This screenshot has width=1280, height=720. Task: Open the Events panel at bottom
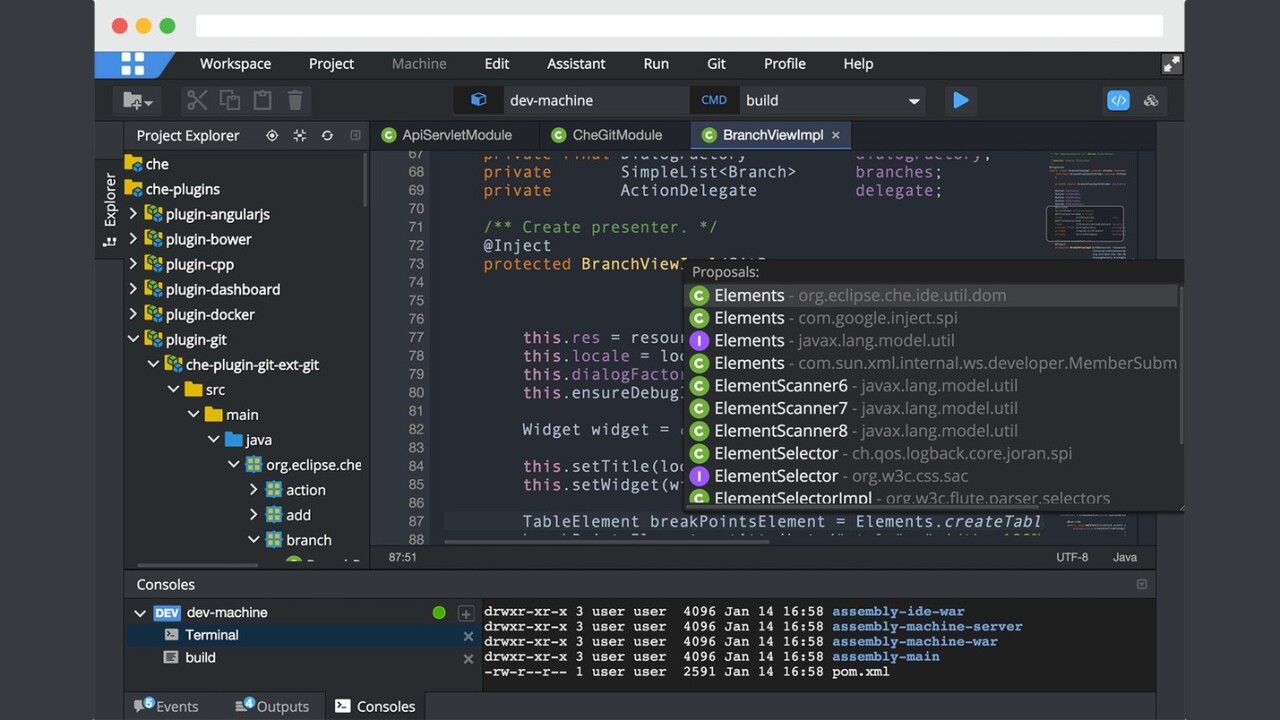167,706
